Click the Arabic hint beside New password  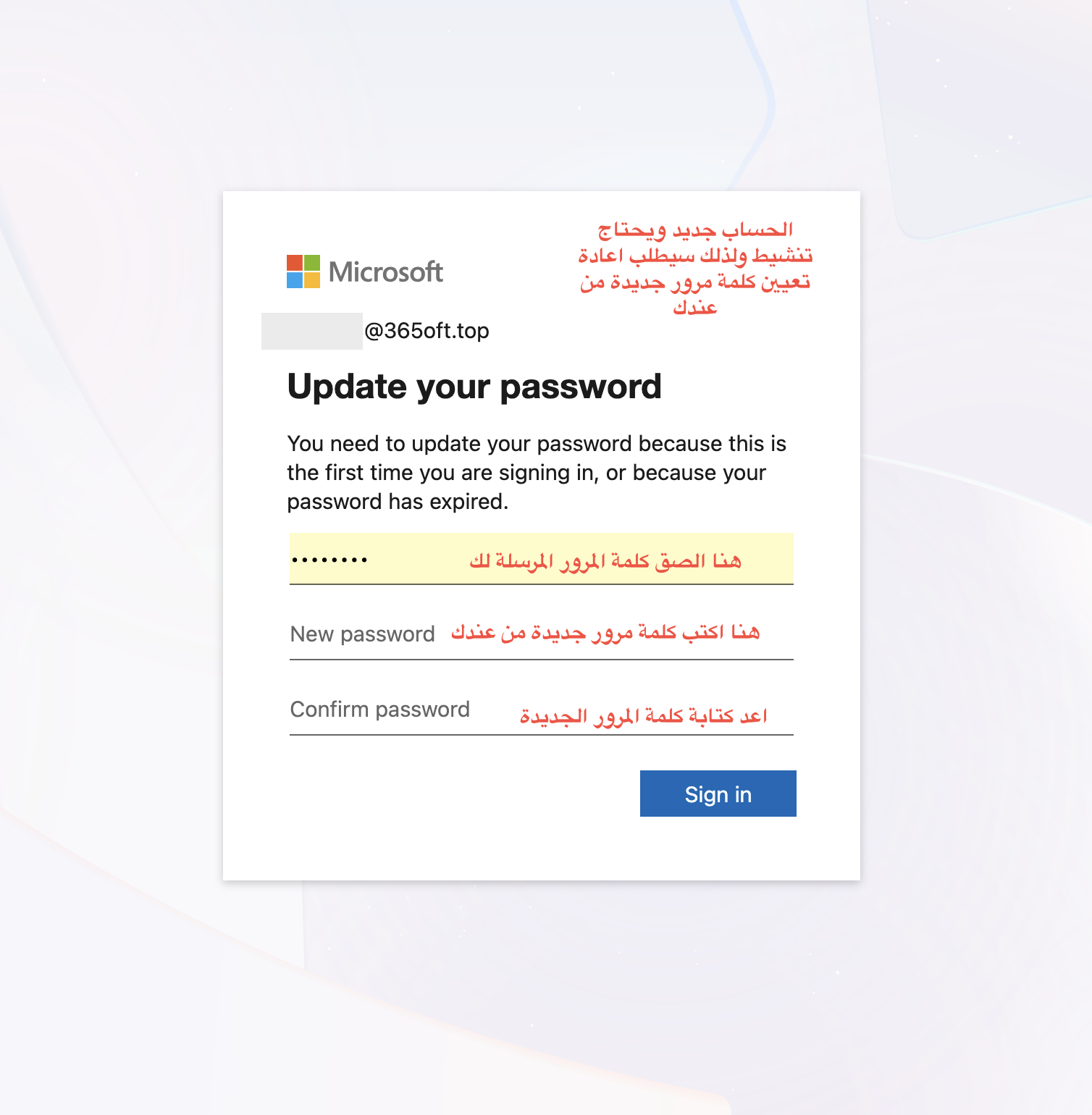tap(605, 632)
